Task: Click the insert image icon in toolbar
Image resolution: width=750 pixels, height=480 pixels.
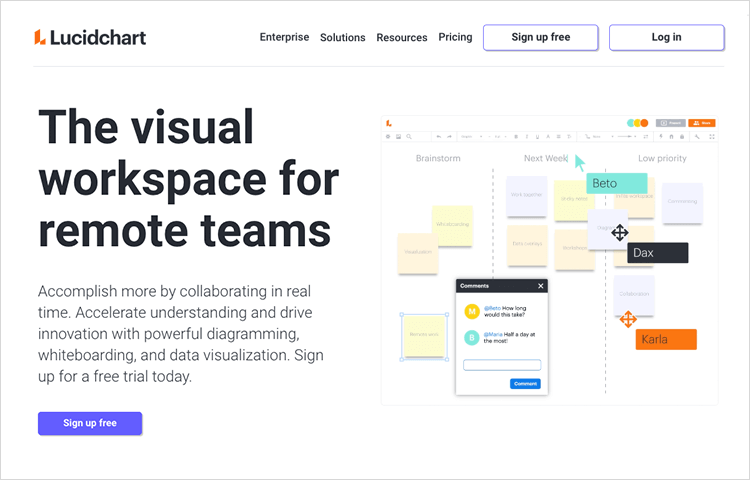Action: (398, 136)
